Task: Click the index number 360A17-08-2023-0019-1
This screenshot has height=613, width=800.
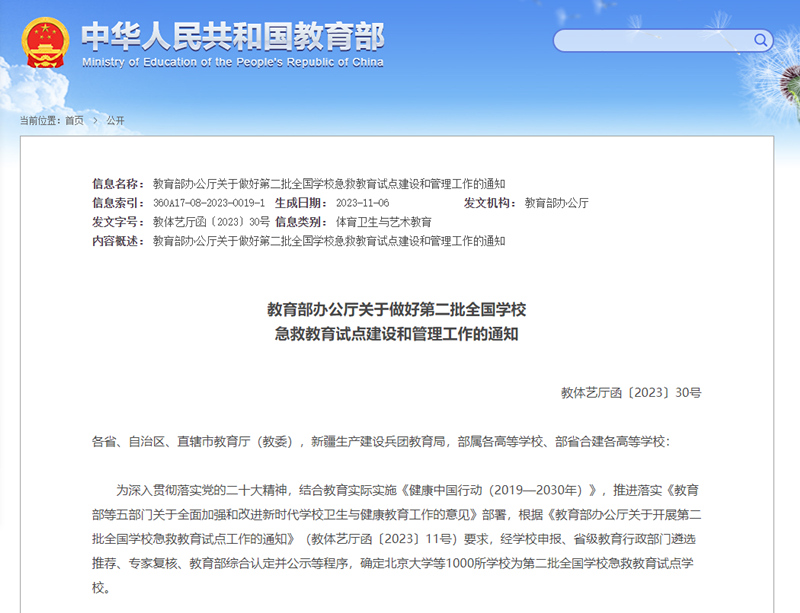Action: (208, 203)
